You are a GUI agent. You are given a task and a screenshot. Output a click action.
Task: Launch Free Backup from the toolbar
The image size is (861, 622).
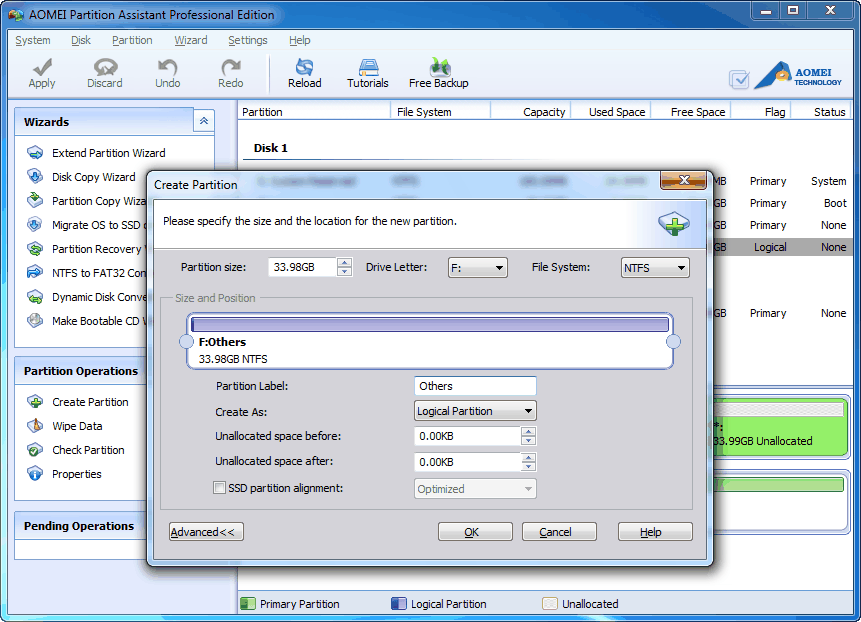[439, 74]
